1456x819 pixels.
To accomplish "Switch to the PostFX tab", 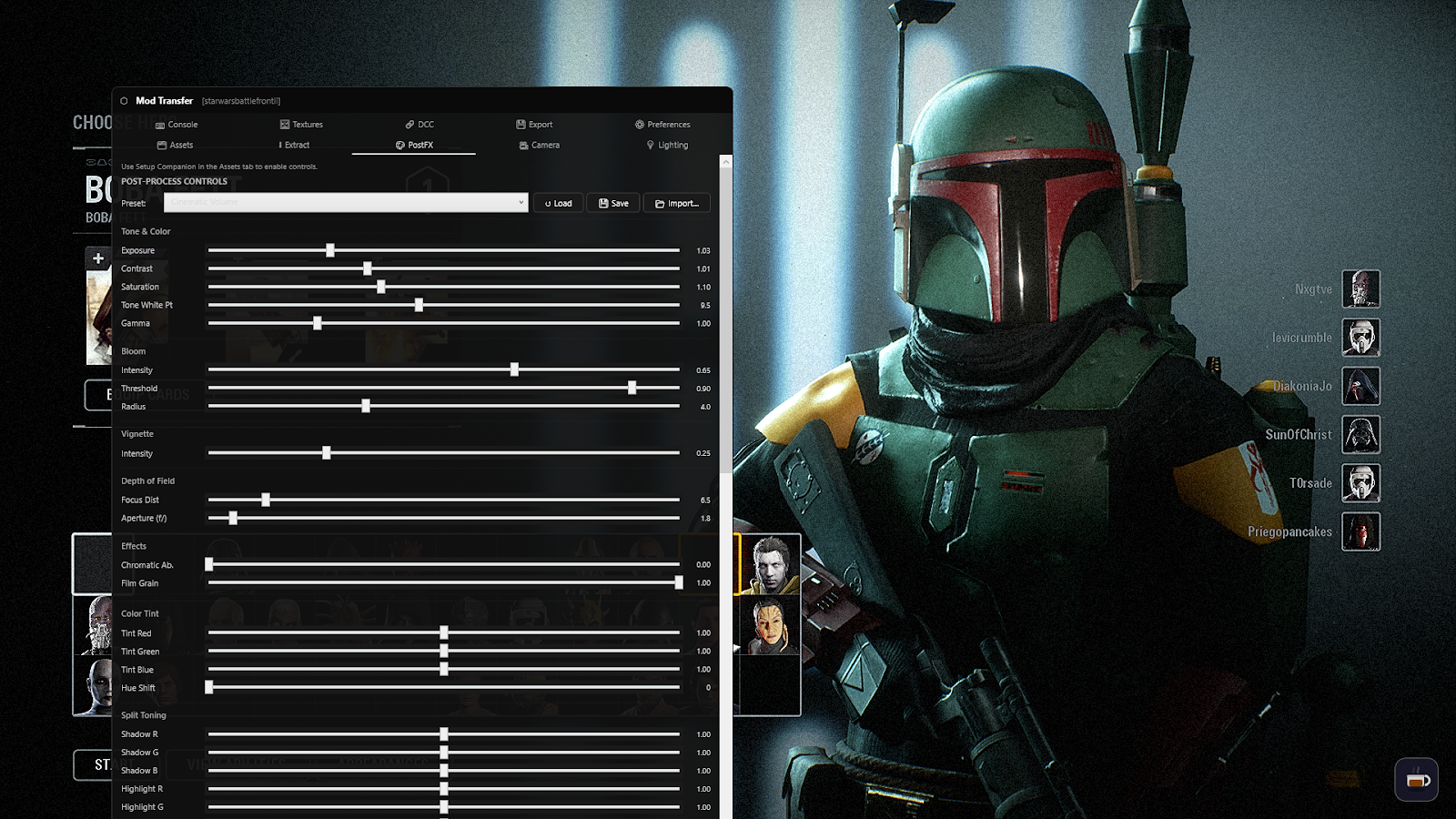I will pos(416,145).
